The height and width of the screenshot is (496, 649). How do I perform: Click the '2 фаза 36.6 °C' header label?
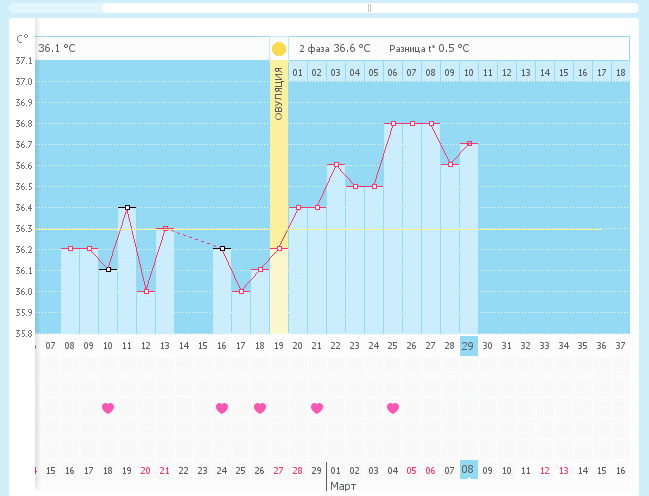coord(334,48)
